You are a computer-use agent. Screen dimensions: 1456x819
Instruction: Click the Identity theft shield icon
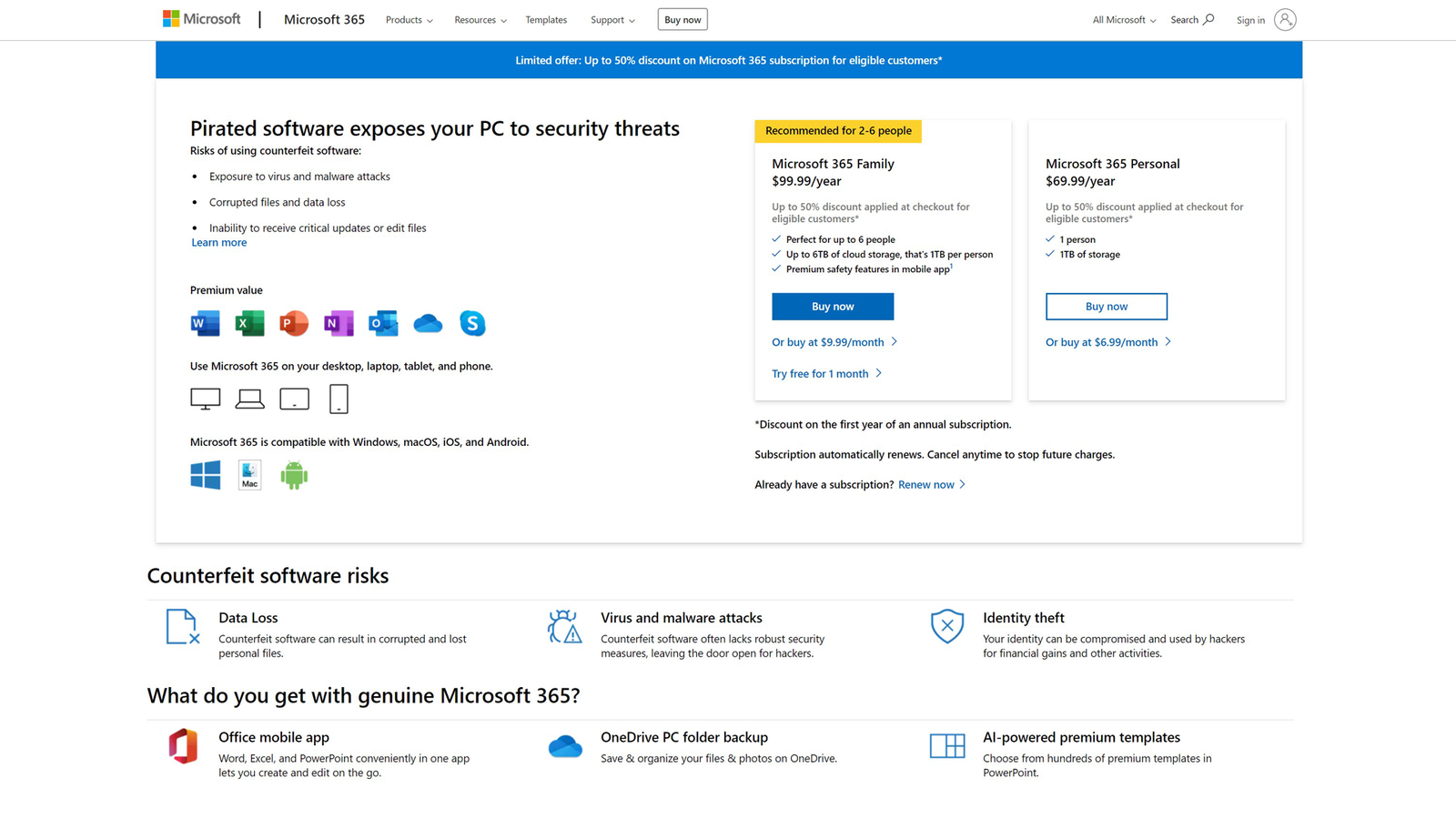947,627
